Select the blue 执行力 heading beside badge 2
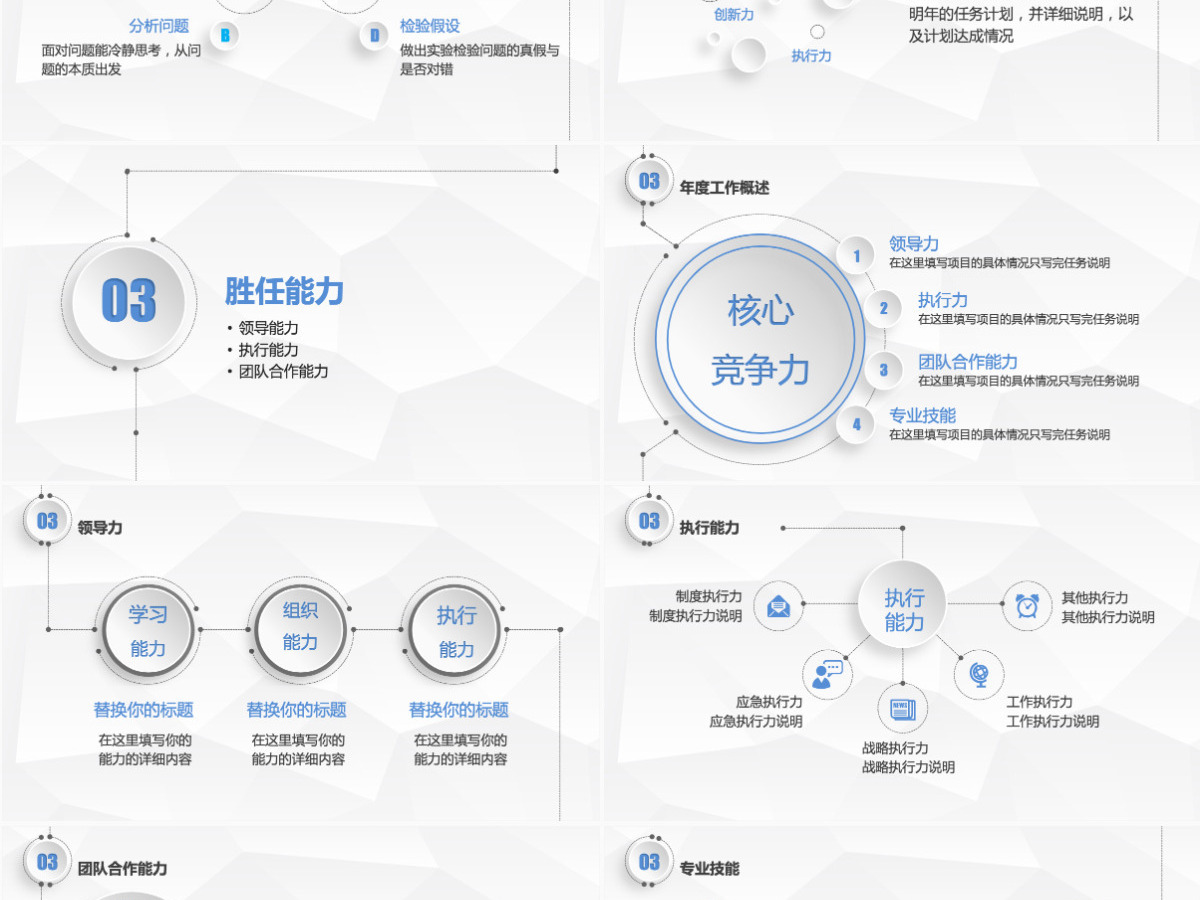The width and height of the screenshot is (1200, 900). (x=943, y=300)
